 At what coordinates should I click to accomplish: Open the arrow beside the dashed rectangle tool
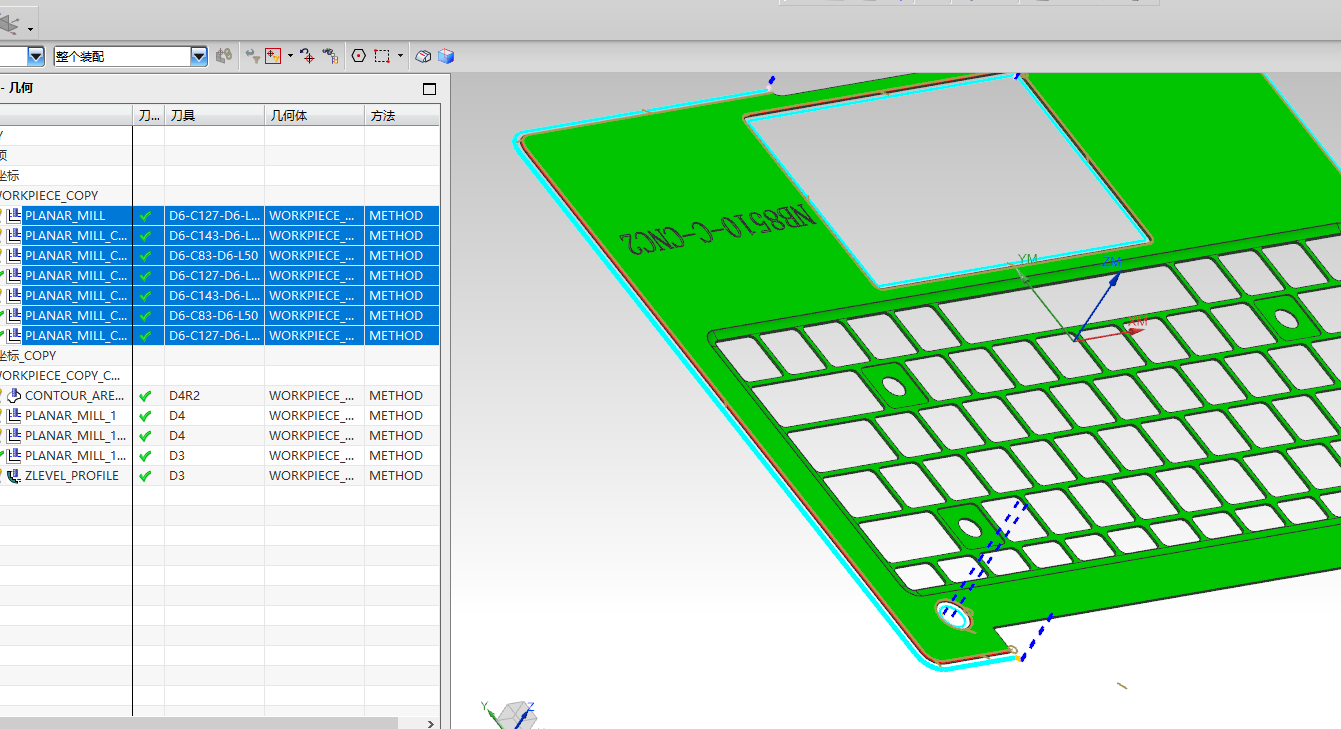400,57
